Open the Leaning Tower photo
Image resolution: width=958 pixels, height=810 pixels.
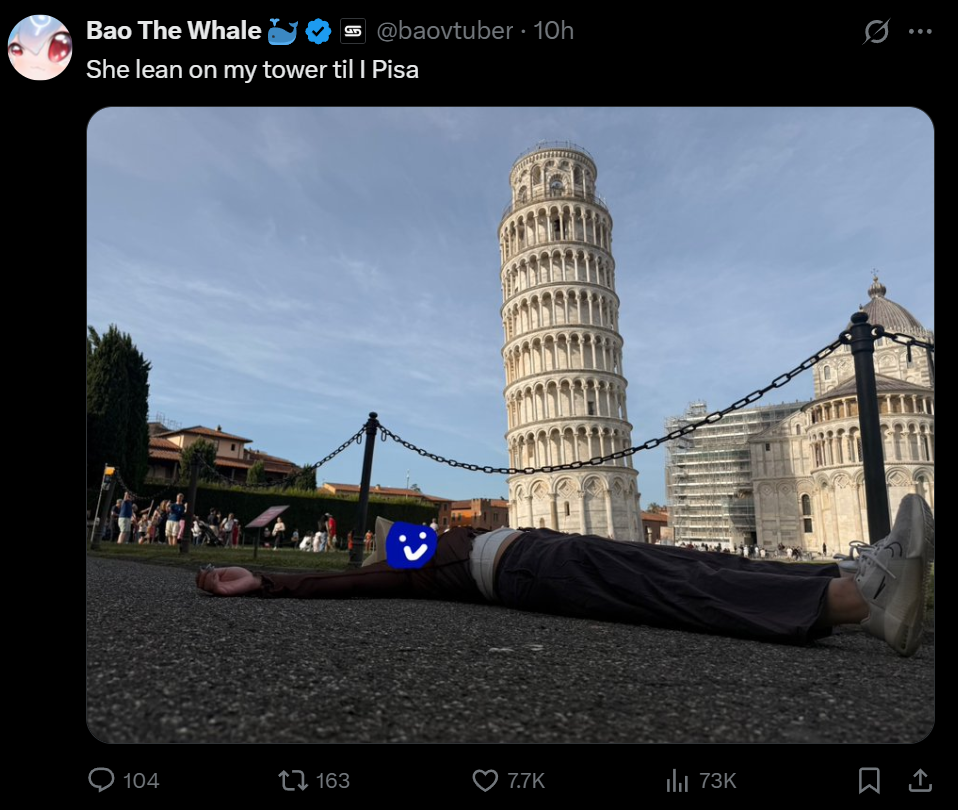(510, 425)
